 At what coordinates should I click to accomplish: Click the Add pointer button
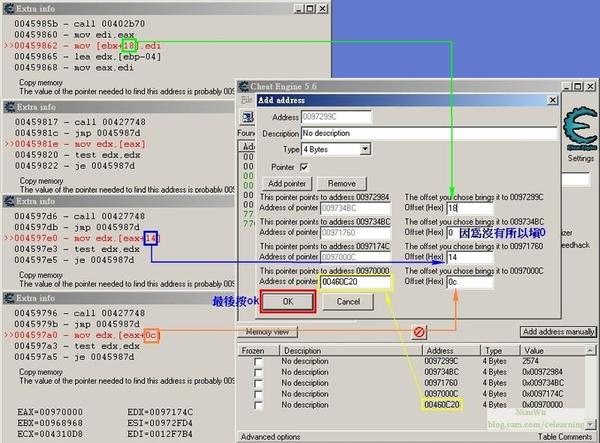coord(287,184)
